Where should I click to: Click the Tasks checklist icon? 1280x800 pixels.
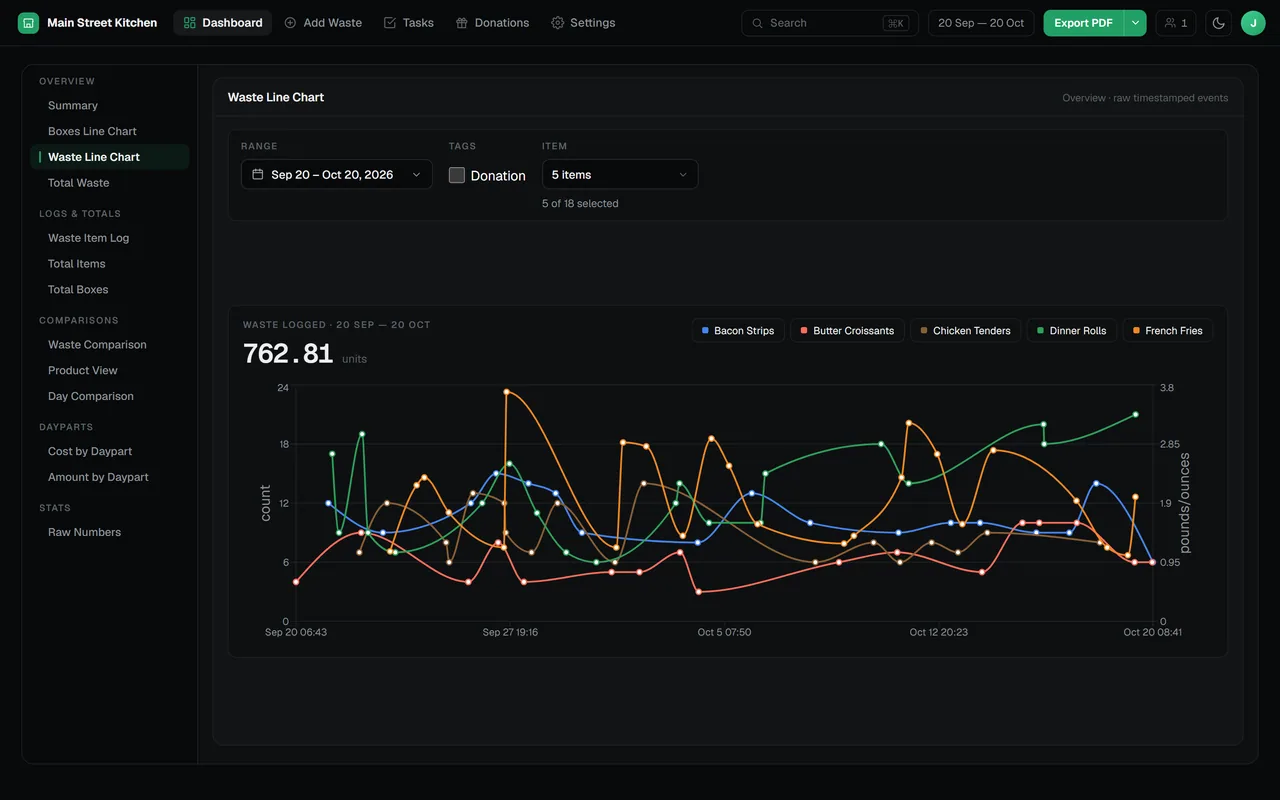pos(390,23)
